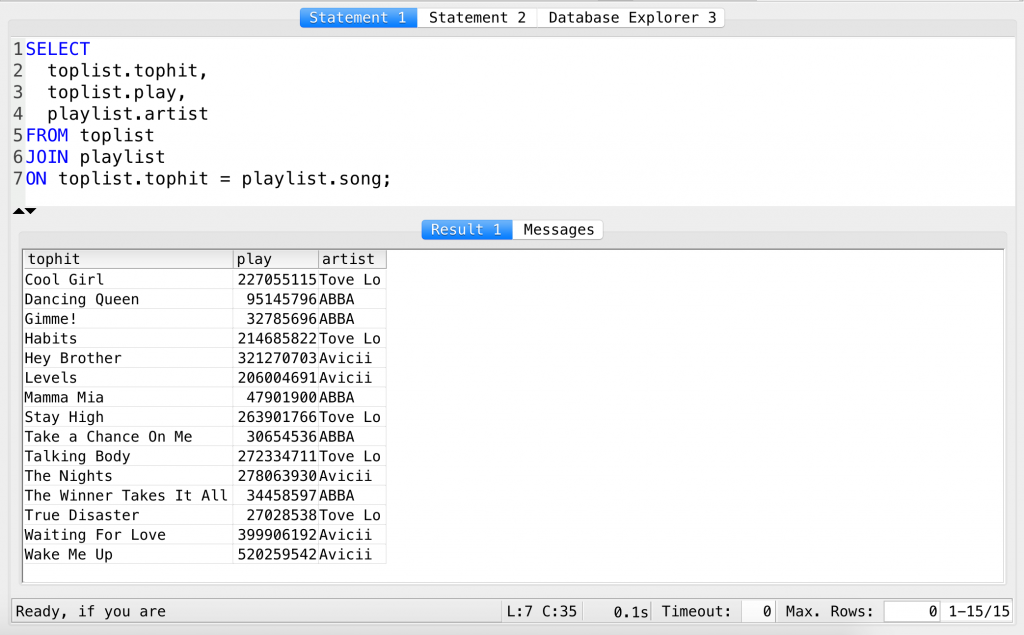Click the L:7 C:35 cursor position indicator
The image size is (1024, 635).
(541, 611)
